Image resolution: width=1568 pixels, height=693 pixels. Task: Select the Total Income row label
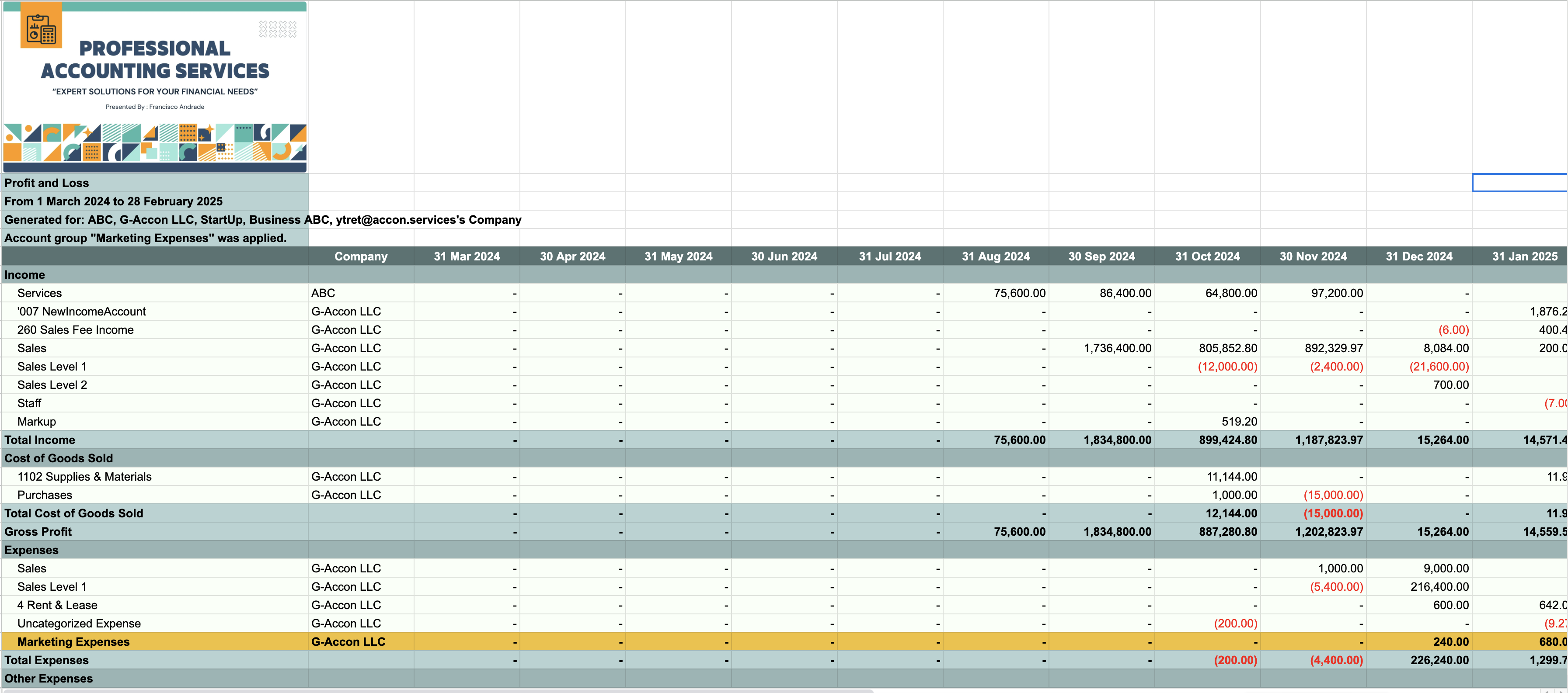40,440
